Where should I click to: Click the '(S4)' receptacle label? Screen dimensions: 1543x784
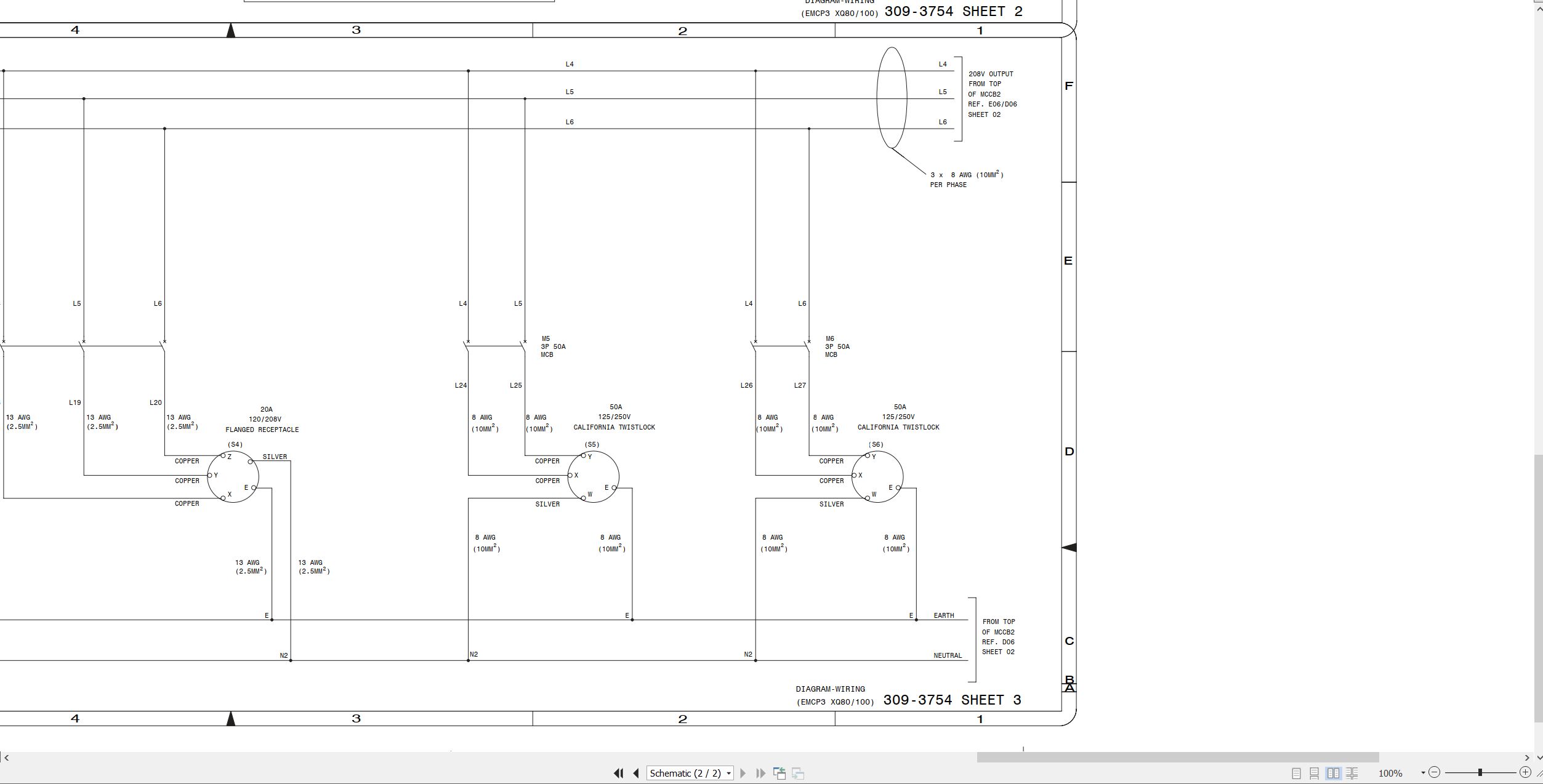[x=235, y=444]
